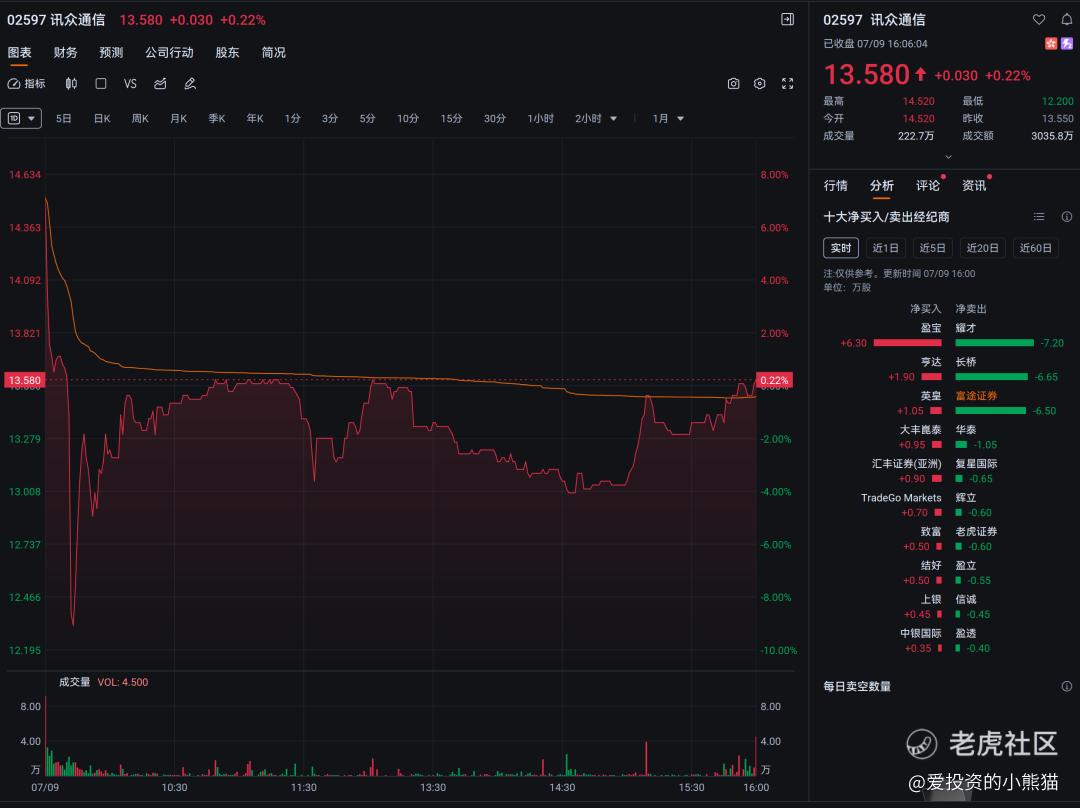Select the 近60日 broker filter
Image resolution: width=1080 pixels, height=808 pixels.
pos(1036,248)
